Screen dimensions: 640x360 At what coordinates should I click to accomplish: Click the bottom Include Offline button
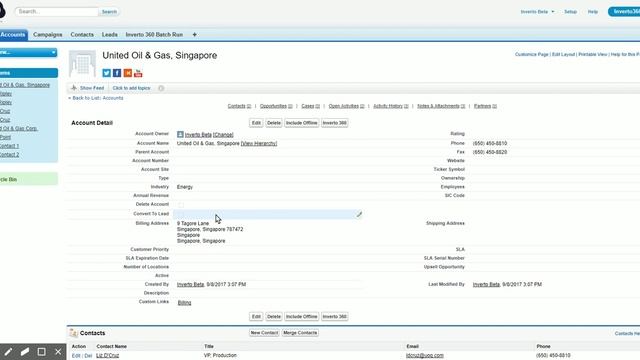(x=302, y=316)
